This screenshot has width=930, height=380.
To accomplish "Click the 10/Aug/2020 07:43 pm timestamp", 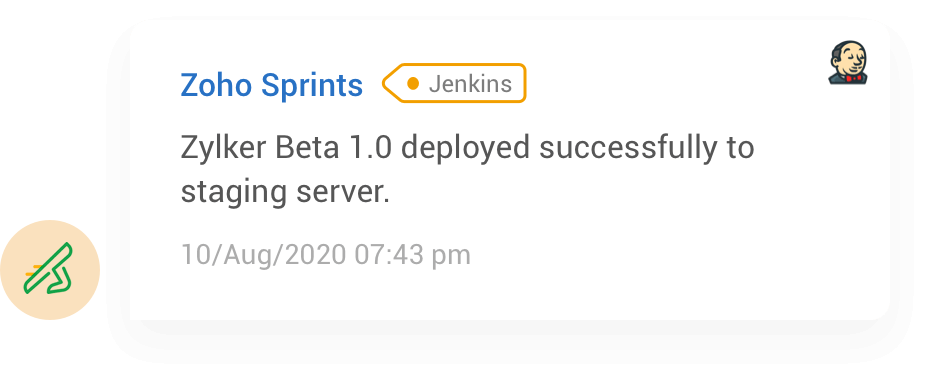I will [x=326, y=254].
